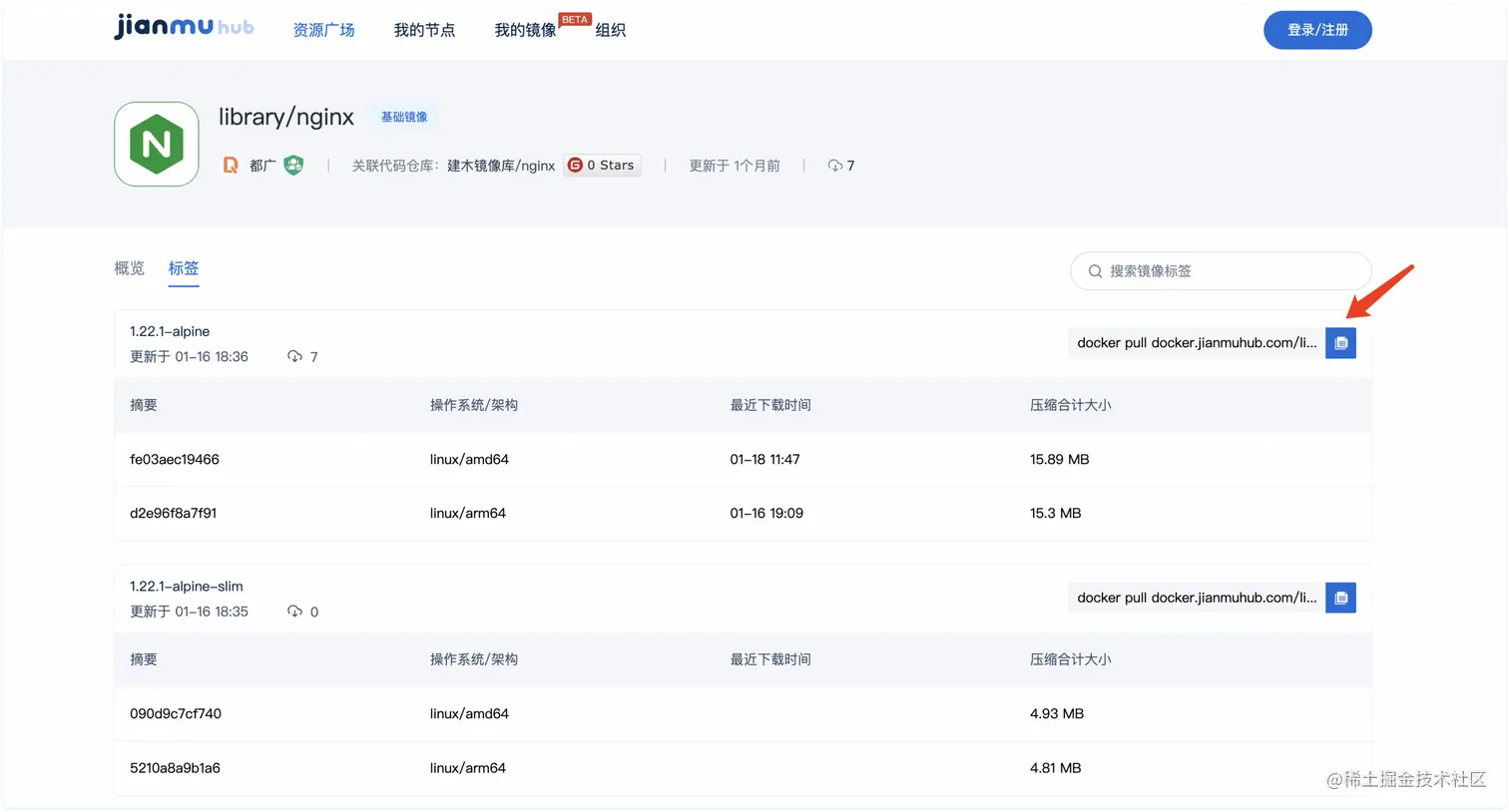The height and width of the screenshot is (812, 1509).
Task: Copy the docker pull command for 1.22.1-alpine
Action: point(1340,343)
